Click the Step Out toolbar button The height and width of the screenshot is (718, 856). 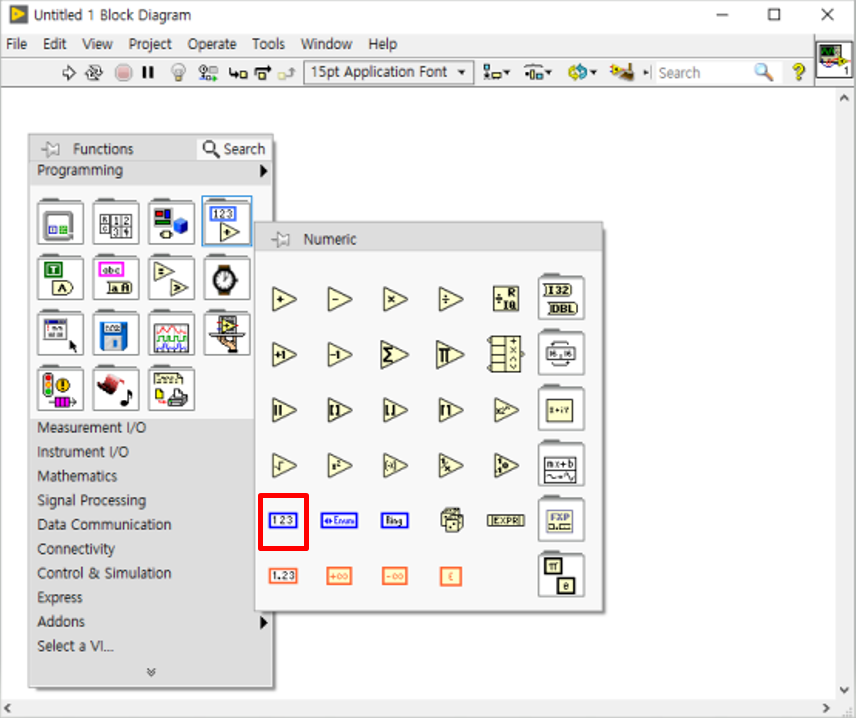[x=287, y=73]
